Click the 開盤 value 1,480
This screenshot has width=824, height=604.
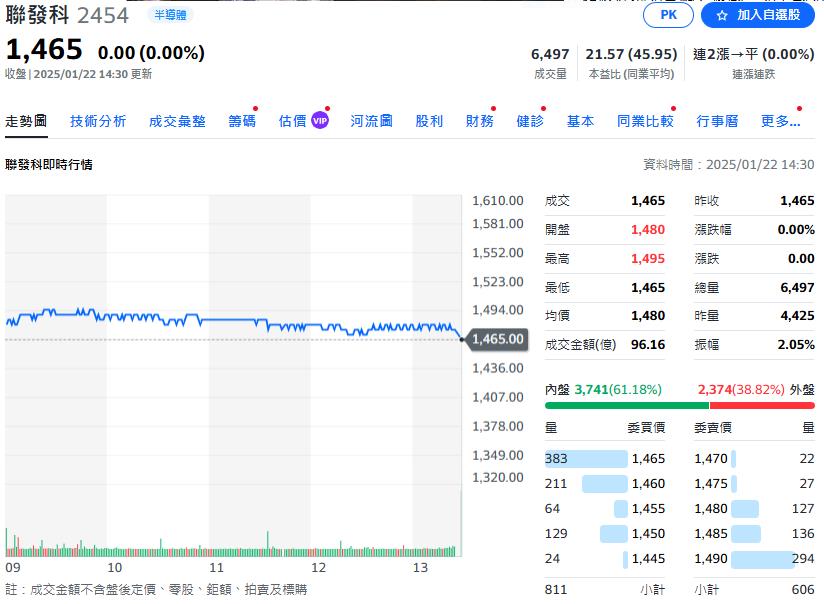648,230
